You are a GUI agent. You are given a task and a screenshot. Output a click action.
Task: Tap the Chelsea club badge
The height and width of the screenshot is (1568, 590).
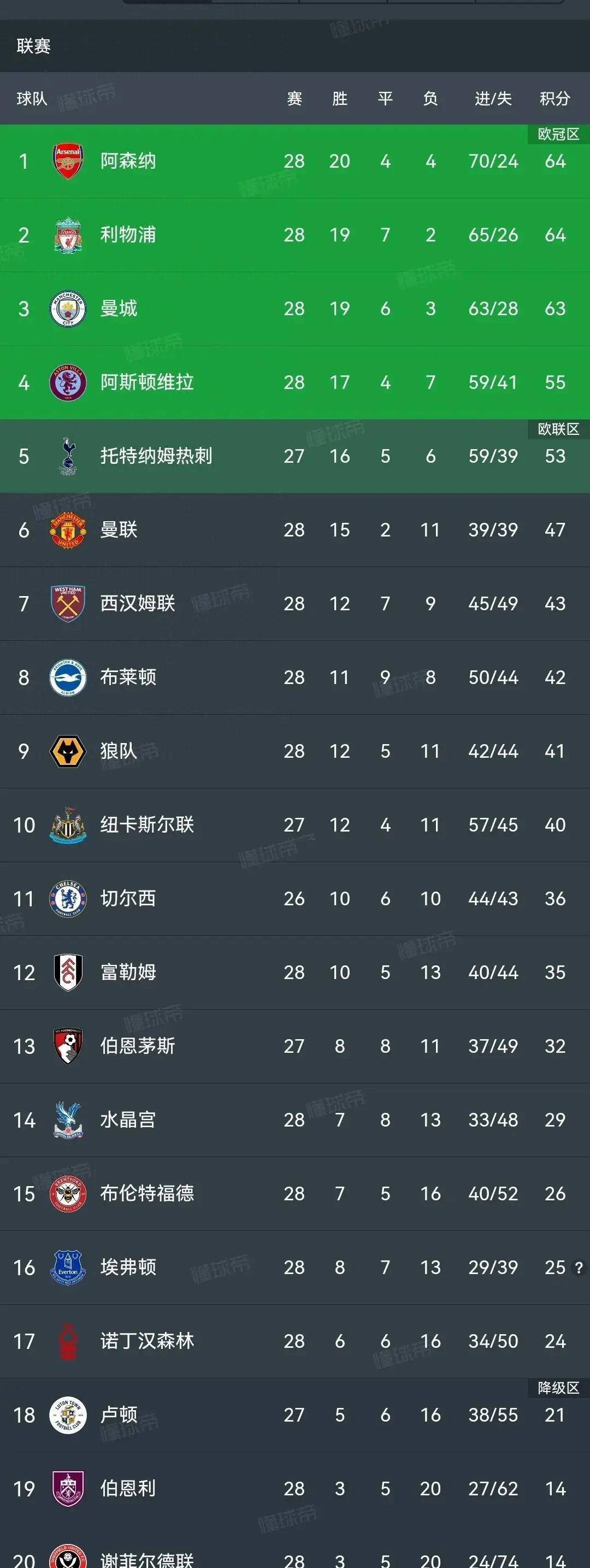coord(68,898)
